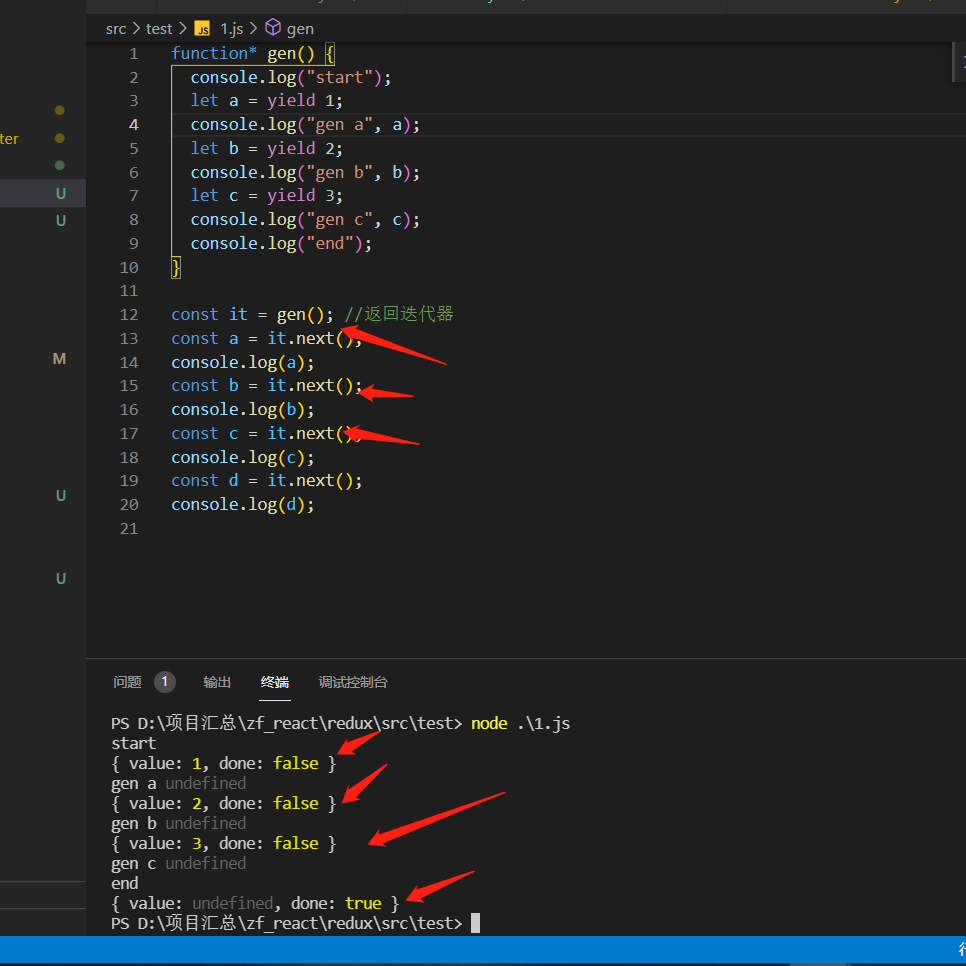966x966 pixels.
Task: Click terminal output 'gen c undefined'
Action: click(x=179, y=864)
